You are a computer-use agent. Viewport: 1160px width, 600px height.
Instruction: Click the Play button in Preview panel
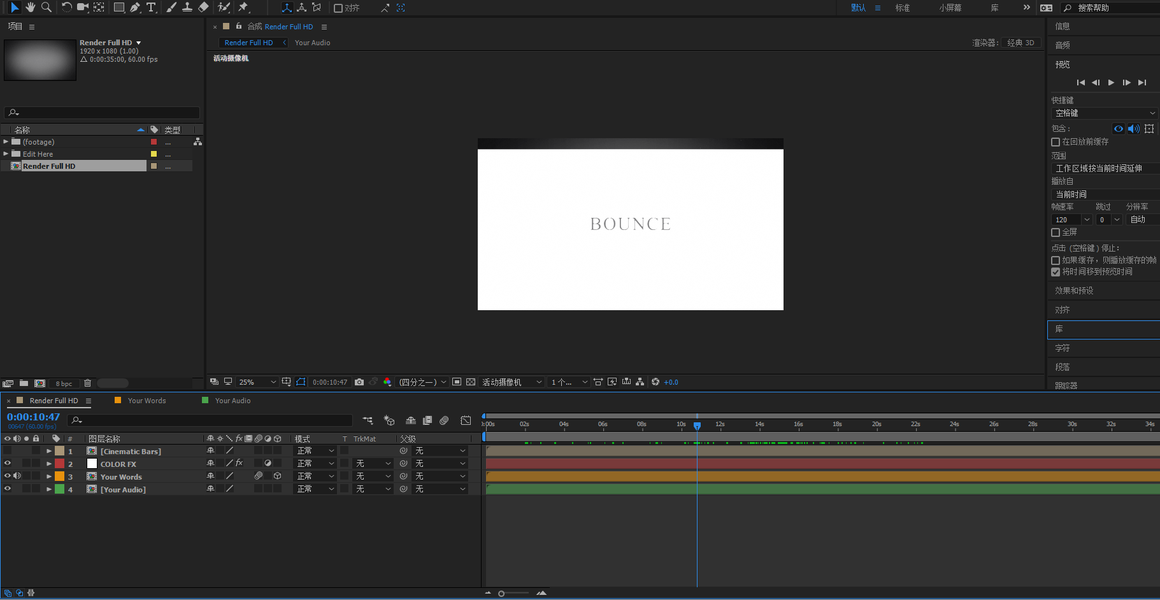[x=1111, y=82]
